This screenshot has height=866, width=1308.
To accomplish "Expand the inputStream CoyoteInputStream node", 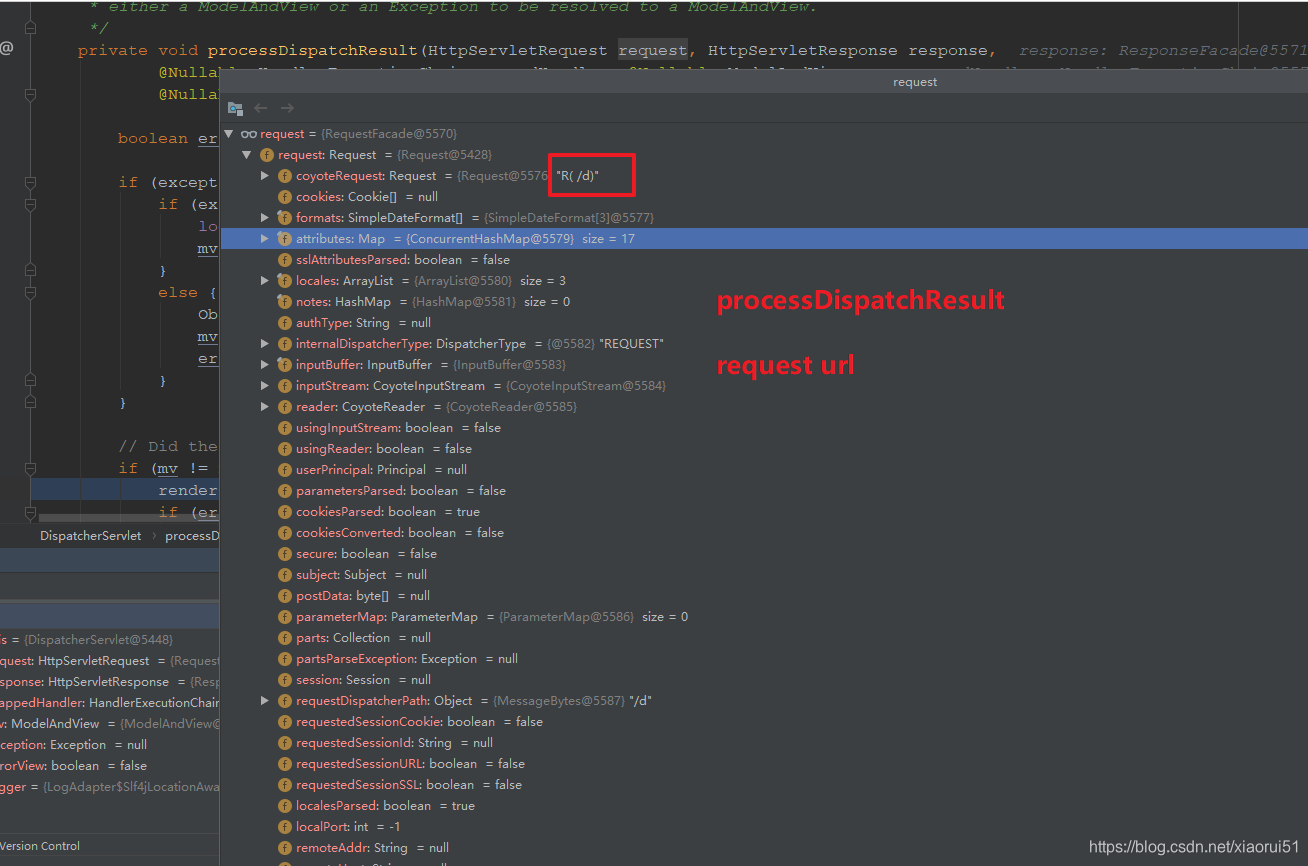I will coord(265,386).
